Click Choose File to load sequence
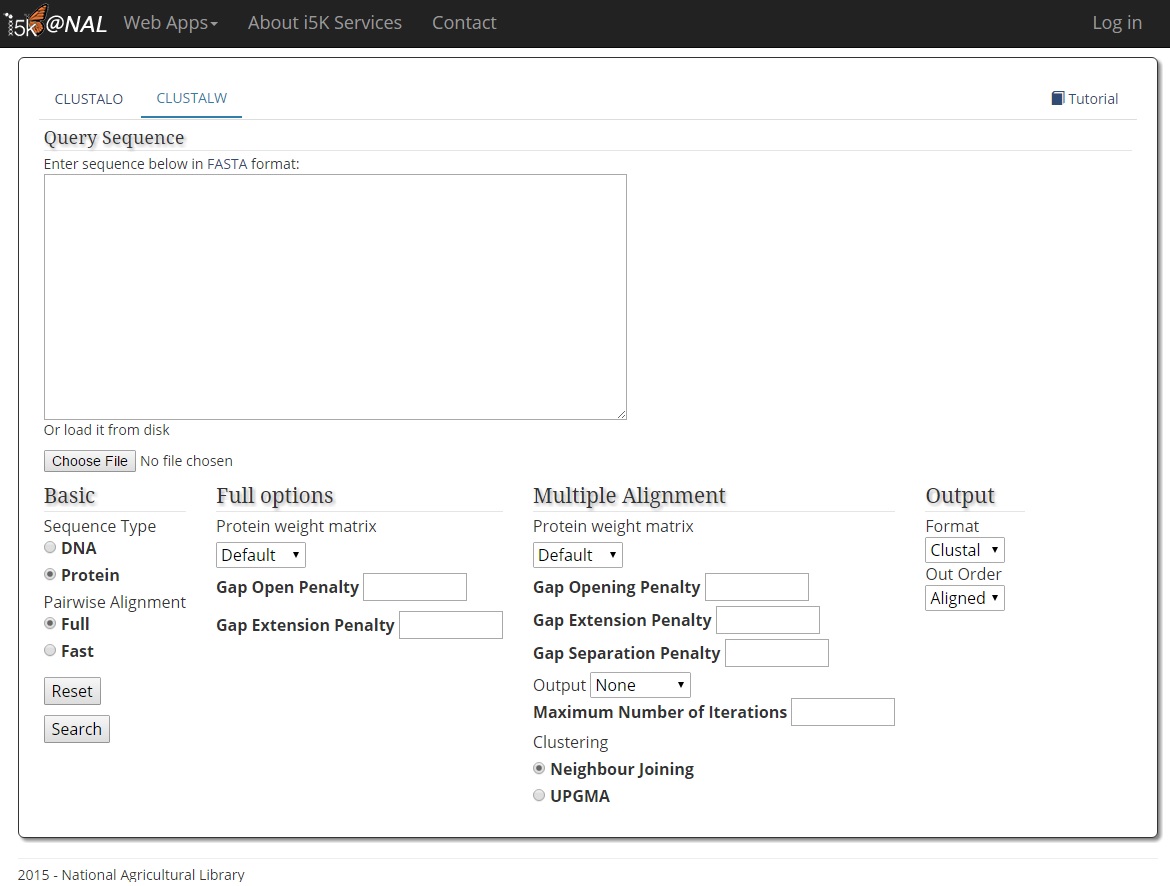This screenshot has width=1170, height=886. tap(90, 461)
